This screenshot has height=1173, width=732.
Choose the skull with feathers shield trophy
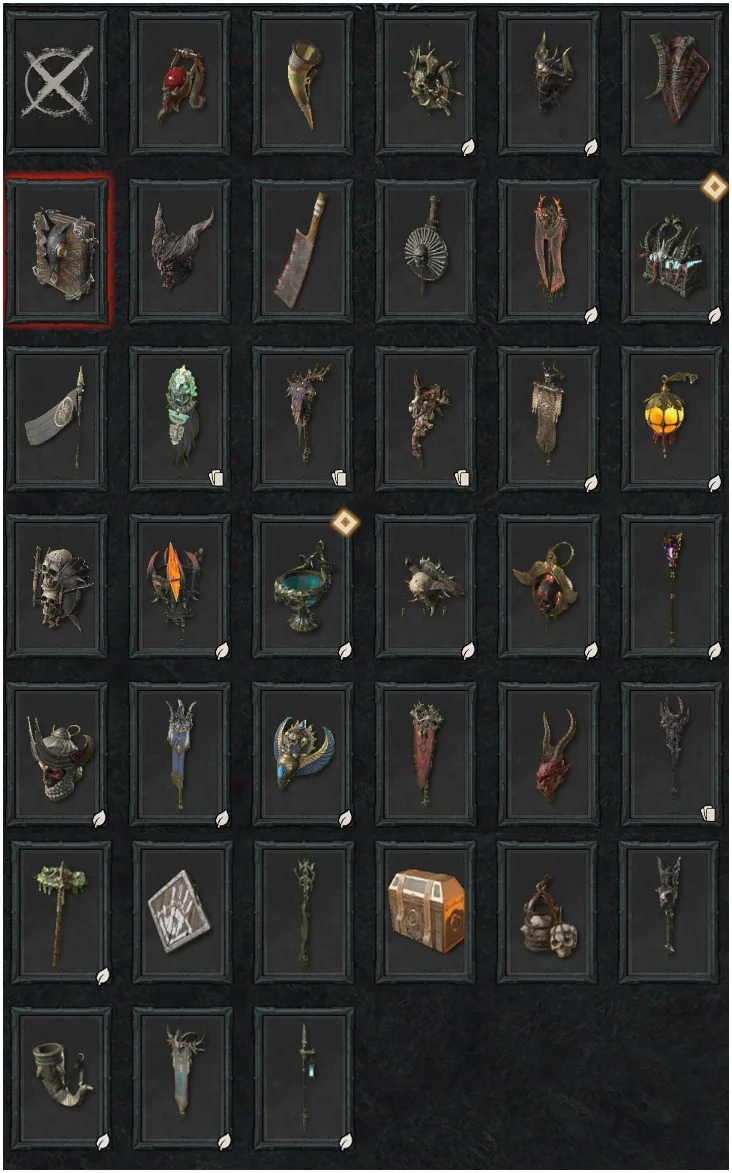click(x=57, y=586)
